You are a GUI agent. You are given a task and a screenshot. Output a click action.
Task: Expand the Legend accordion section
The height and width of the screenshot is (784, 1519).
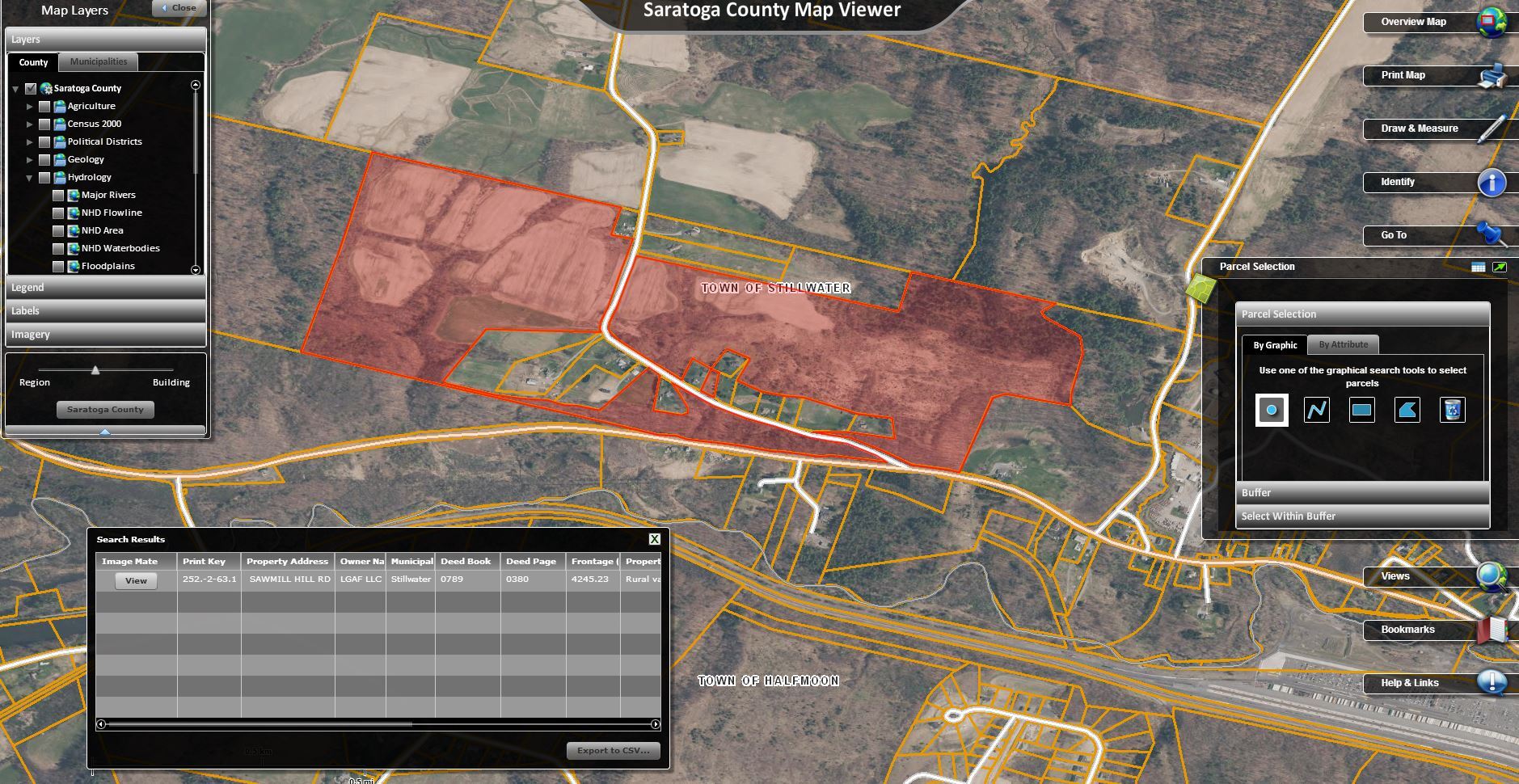pyautogui.click(x=105, y=288)
